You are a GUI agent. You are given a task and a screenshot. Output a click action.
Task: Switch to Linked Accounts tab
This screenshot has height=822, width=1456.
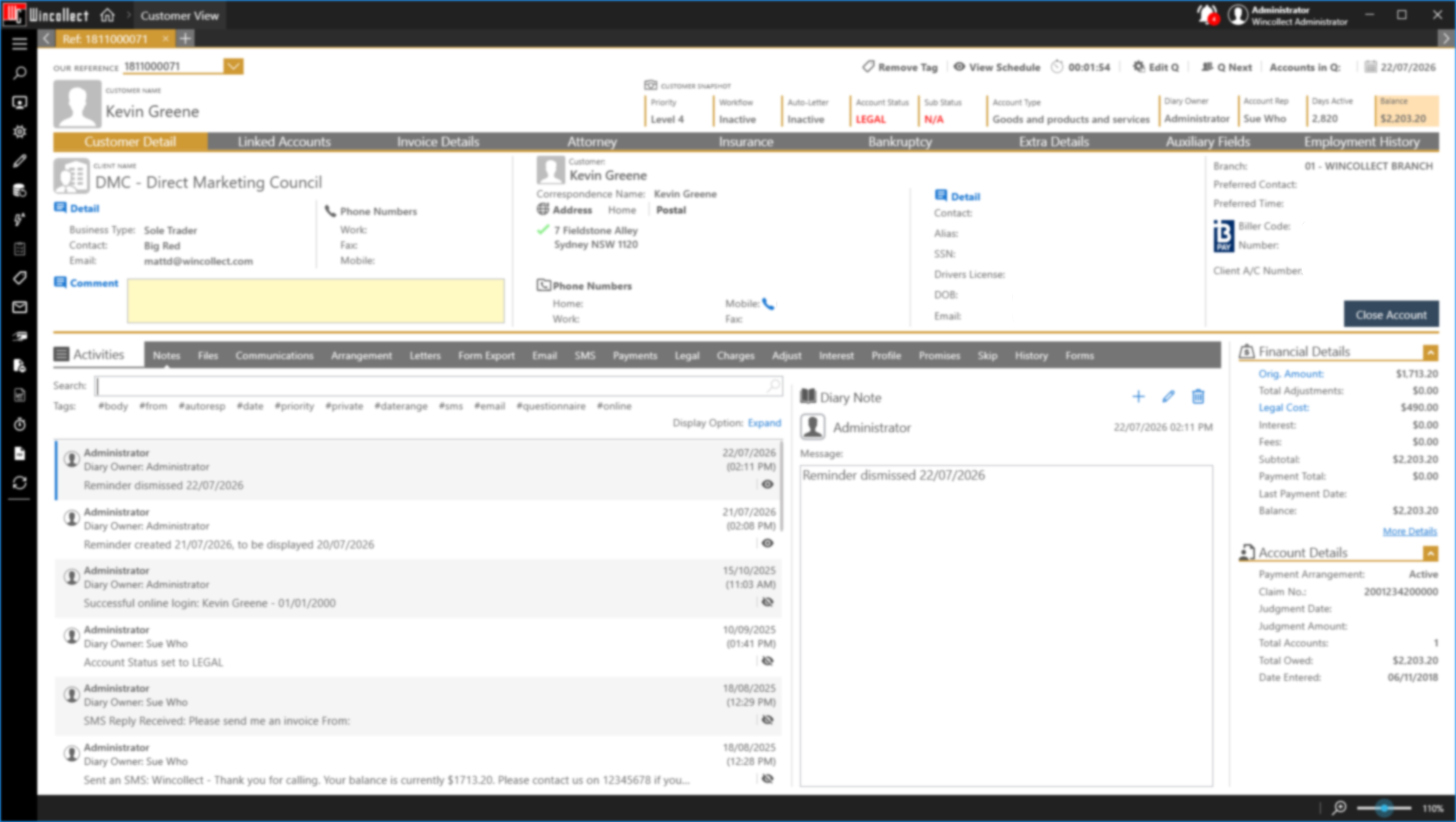coord(284,142)
